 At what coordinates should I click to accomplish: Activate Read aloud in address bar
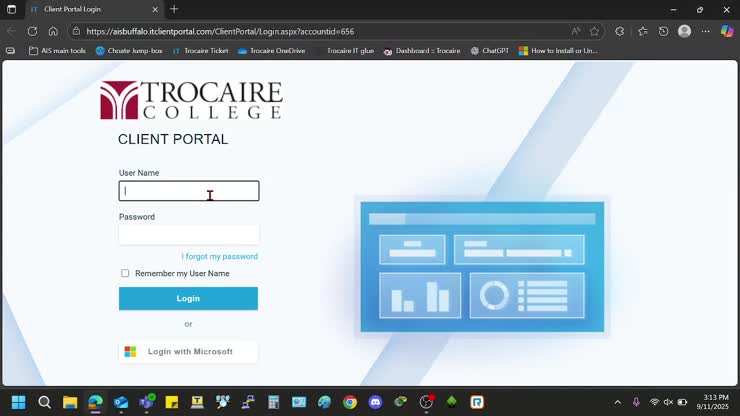coord(575,32)
